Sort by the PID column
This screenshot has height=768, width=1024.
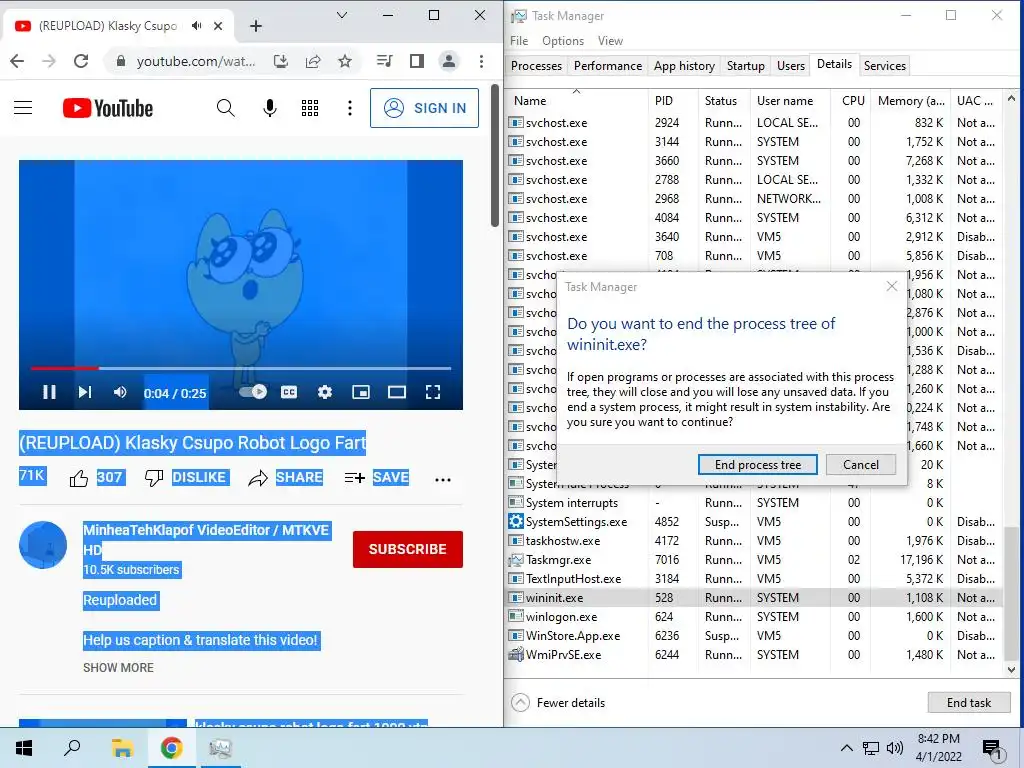click(673, 101)
